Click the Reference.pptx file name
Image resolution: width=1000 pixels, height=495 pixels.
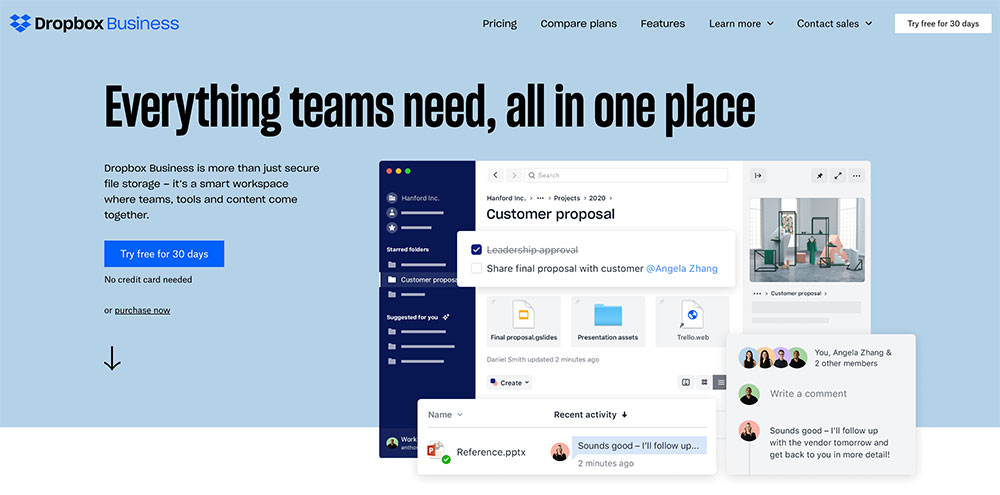(x=491, y=452)
